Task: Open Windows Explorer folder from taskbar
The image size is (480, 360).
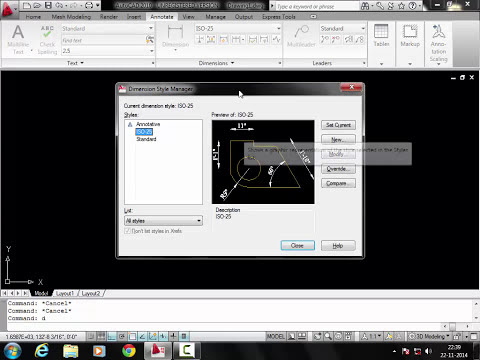Action: (70, 351)
